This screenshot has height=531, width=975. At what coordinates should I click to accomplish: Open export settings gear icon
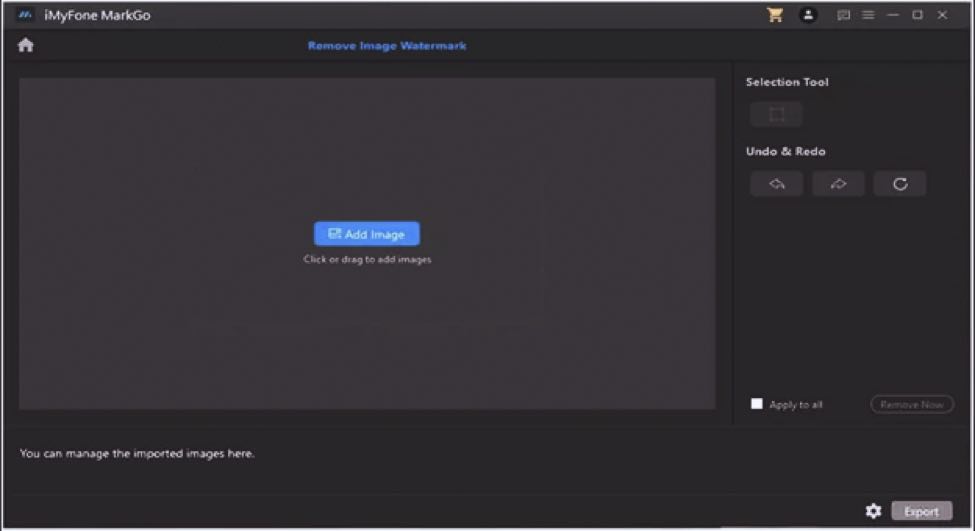873,511
